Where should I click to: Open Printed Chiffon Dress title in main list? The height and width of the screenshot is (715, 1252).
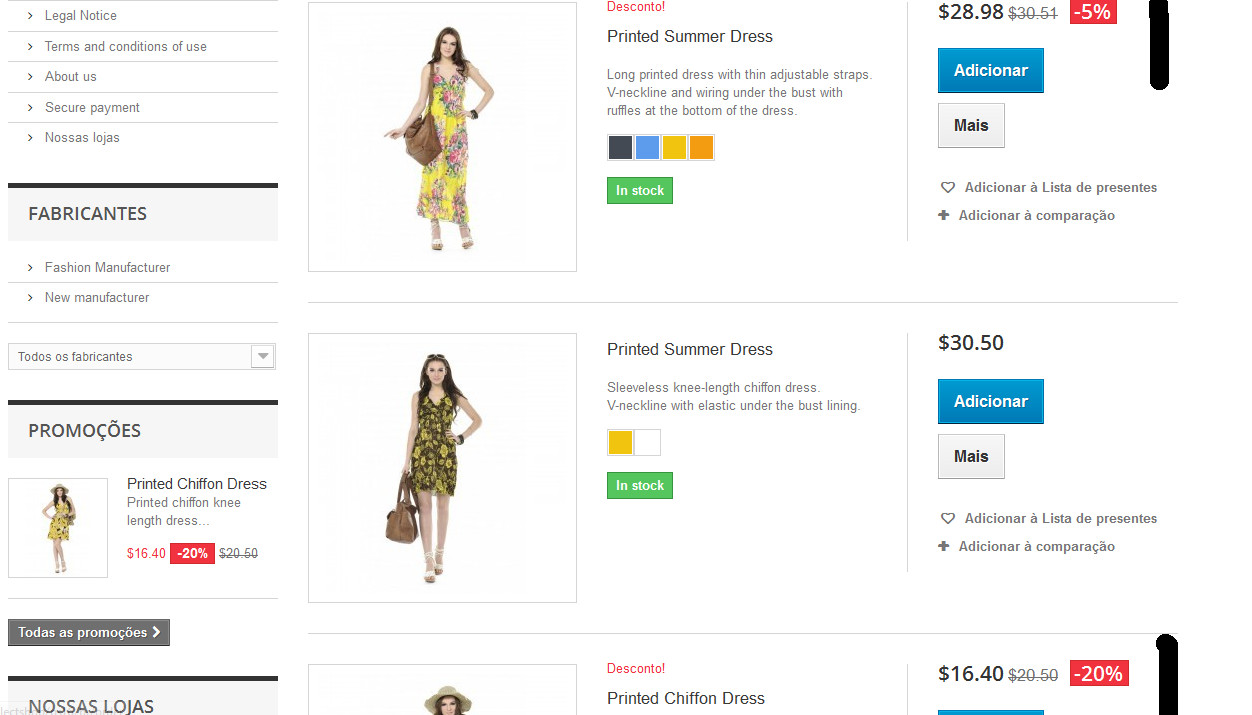pos(686,699)
